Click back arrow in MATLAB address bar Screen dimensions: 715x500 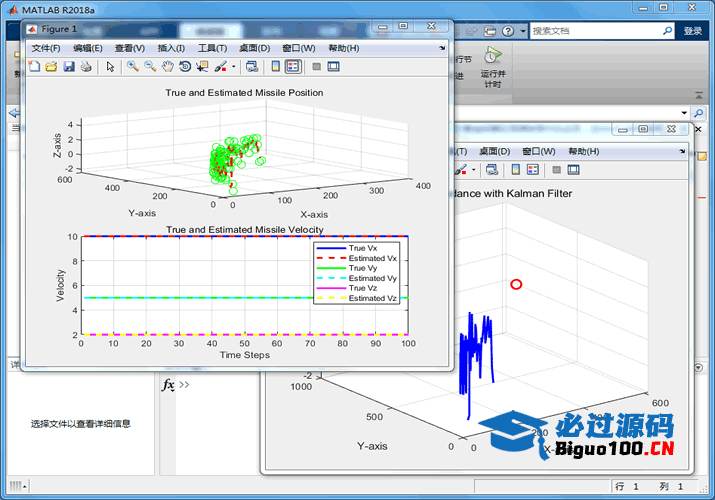[x=15, y=113]
